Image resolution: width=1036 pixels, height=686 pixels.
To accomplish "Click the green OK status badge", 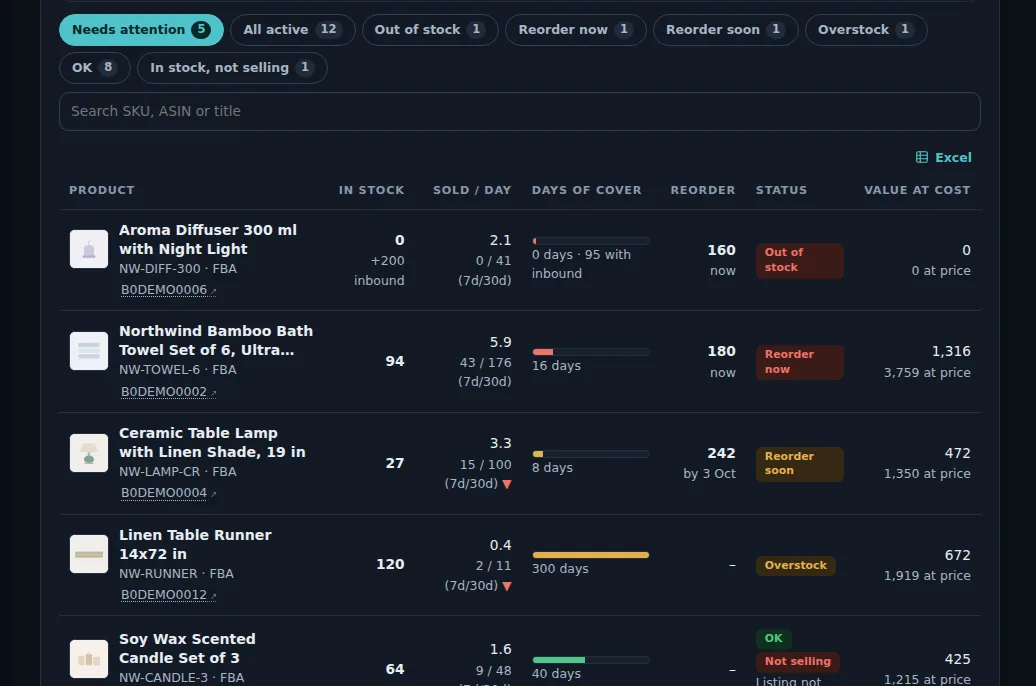I will [x=774, y=638].
